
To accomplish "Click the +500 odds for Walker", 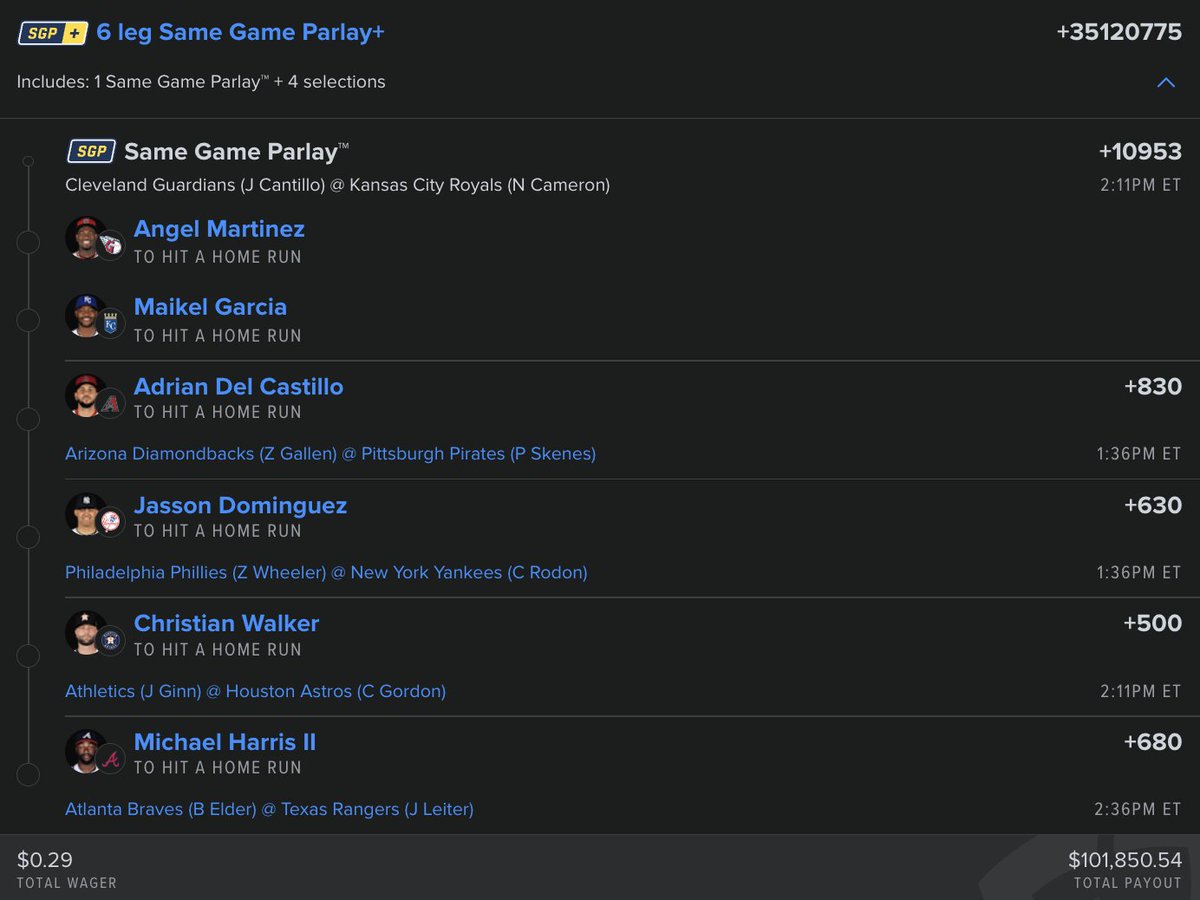I will pos(1153,624).
